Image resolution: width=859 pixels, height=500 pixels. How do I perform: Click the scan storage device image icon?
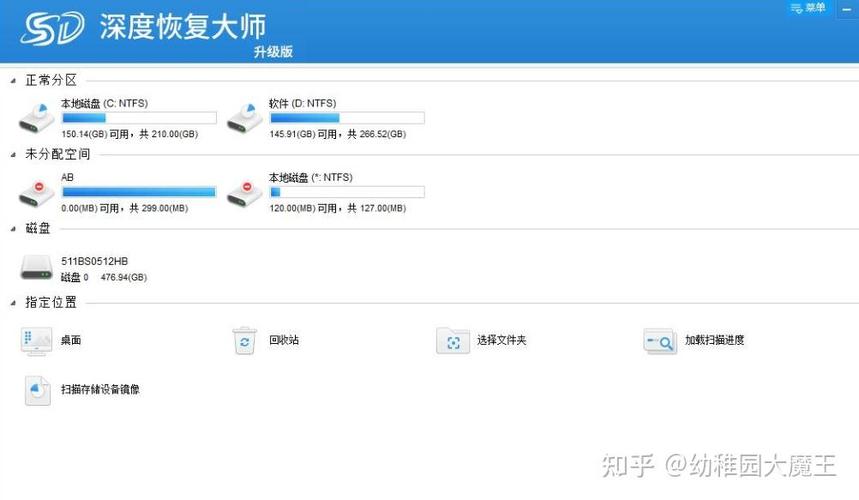coord(37,390)
